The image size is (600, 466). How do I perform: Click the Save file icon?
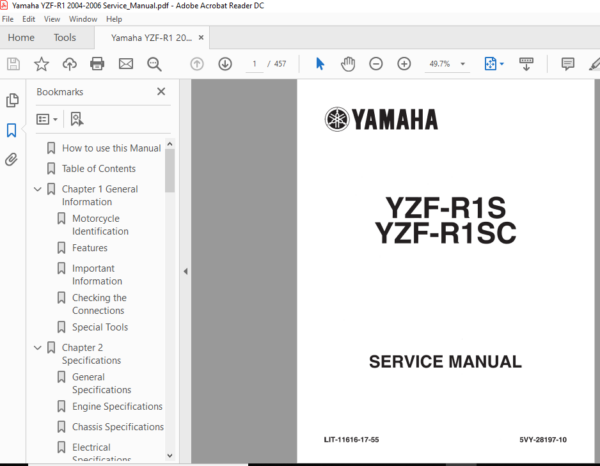[x=13, y=64]
